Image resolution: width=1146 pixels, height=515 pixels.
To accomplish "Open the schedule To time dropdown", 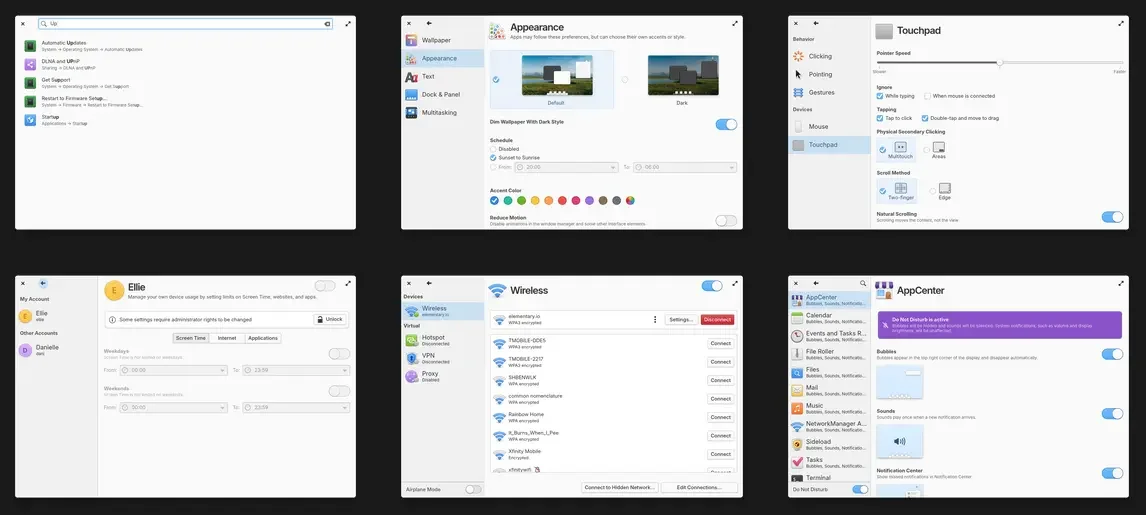I will (x=685, y=167).
